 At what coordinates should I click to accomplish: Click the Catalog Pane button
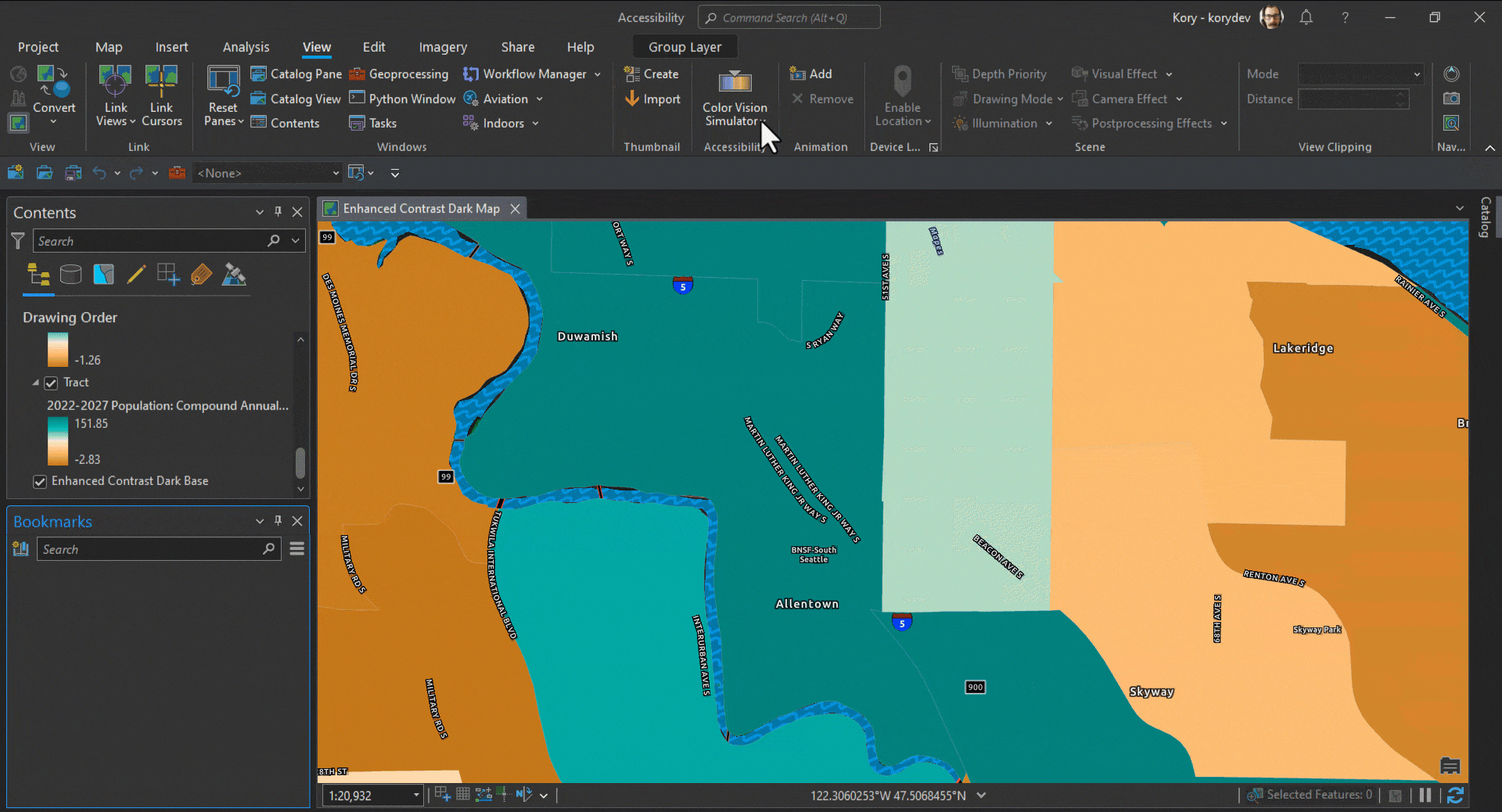tap(296, 74)
